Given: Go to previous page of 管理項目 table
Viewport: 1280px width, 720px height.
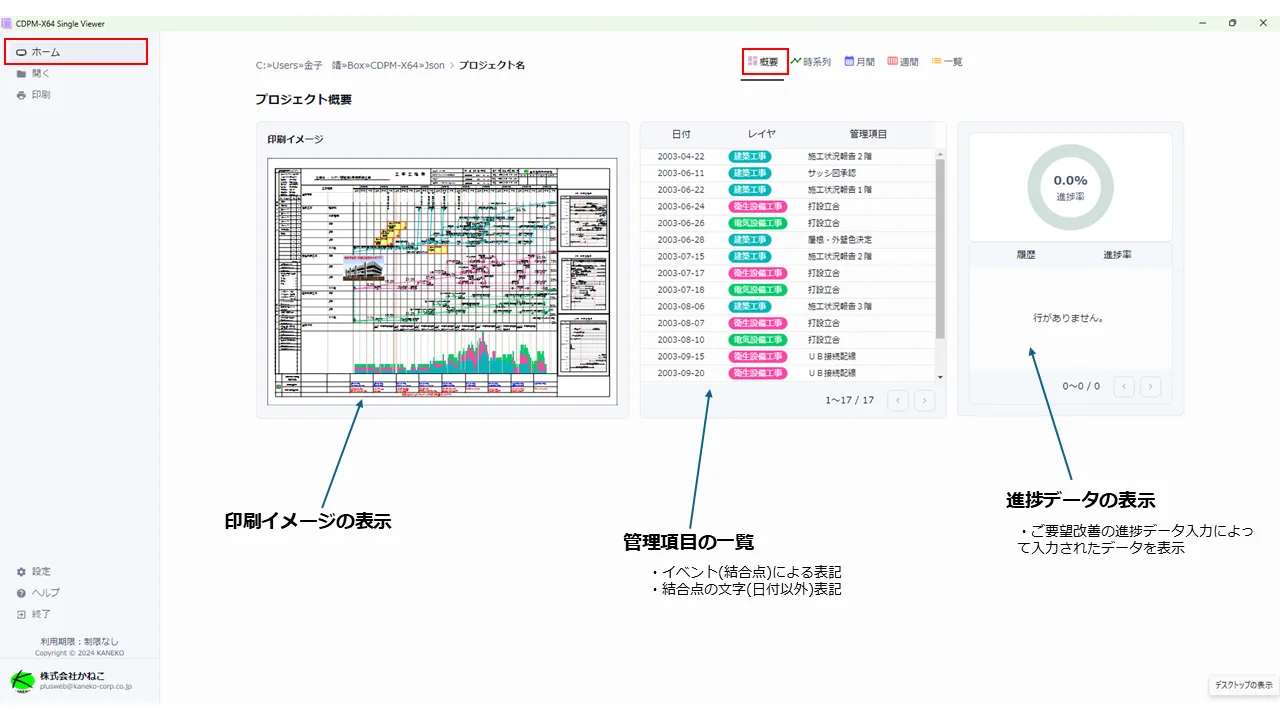Looking at the screenshot, I should coord(899,400).
